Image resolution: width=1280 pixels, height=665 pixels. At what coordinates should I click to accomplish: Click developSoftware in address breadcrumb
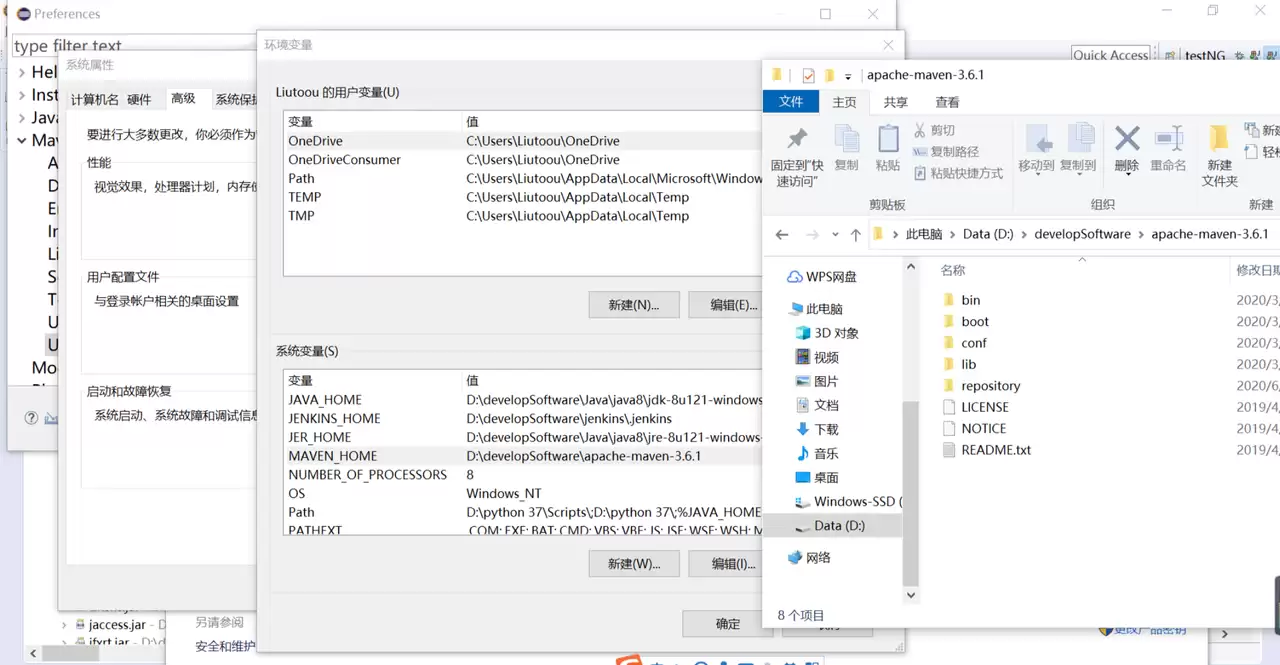[x=1082, y=234]
